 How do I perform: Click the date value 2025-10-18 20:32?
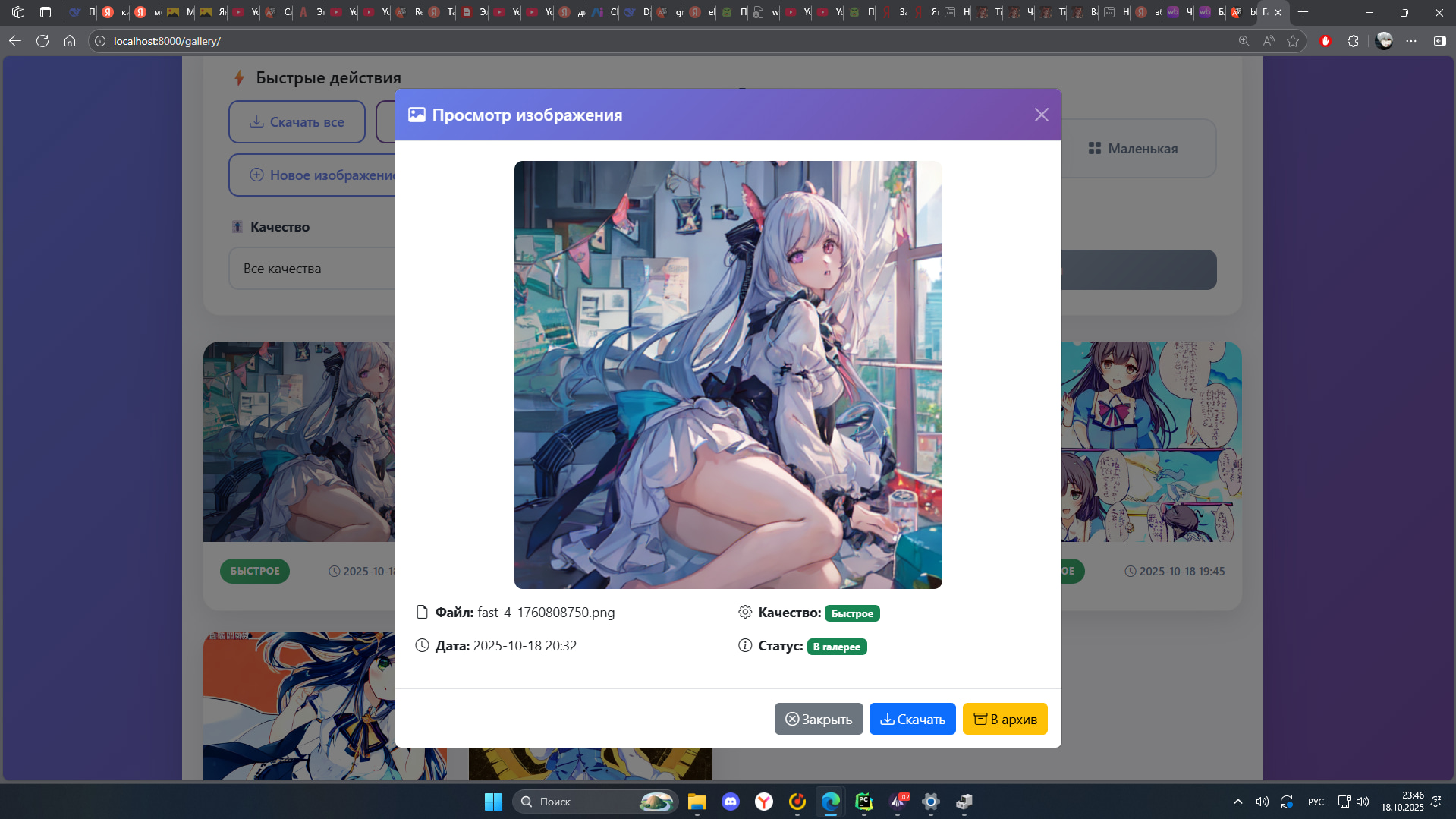pos(525,646)
